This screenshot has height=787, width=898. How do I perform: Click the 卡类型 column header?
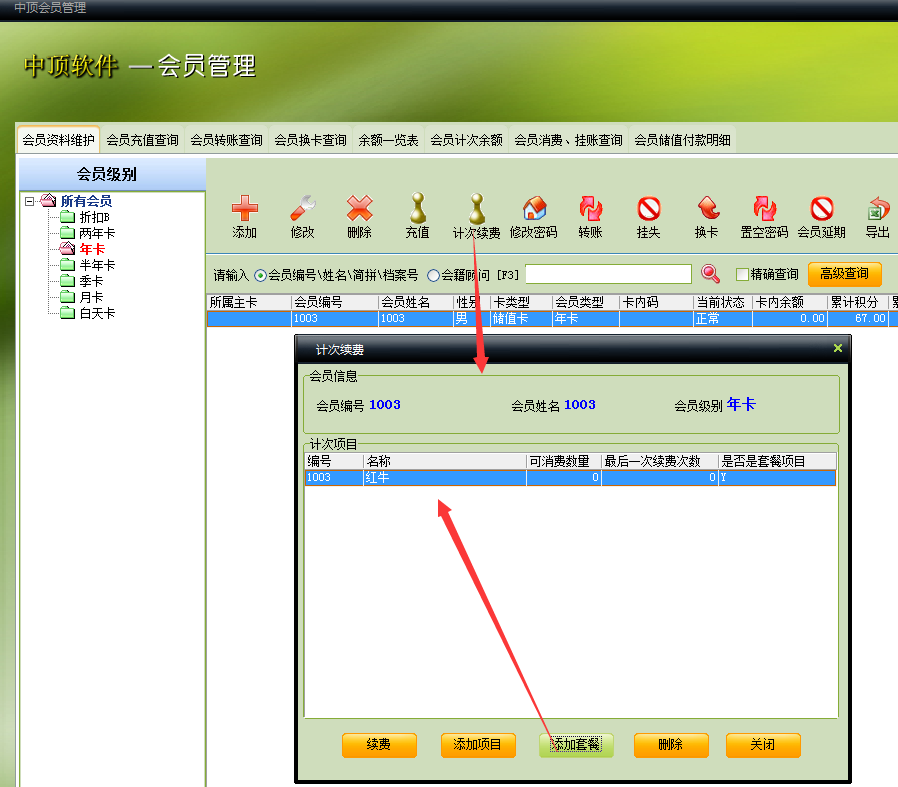[x=521, y=302]
